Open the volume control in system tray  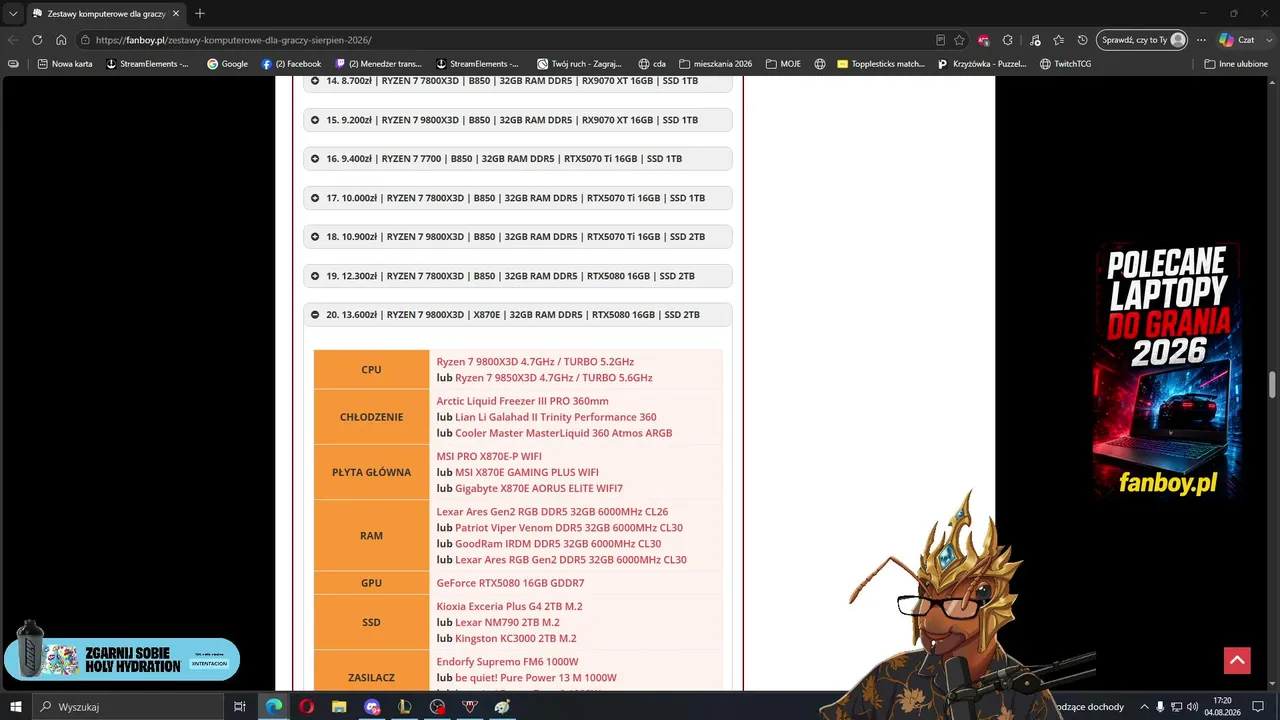1192,707
